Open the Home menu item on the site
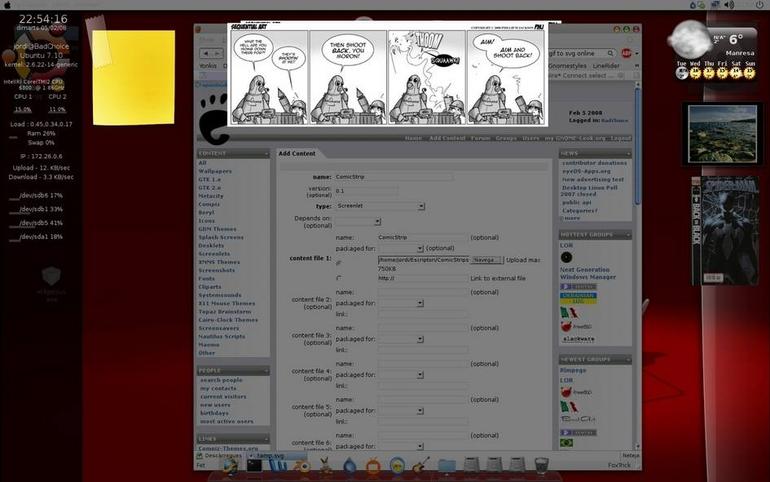This screenshot has width=770, height=482. (x=413, y=138)
